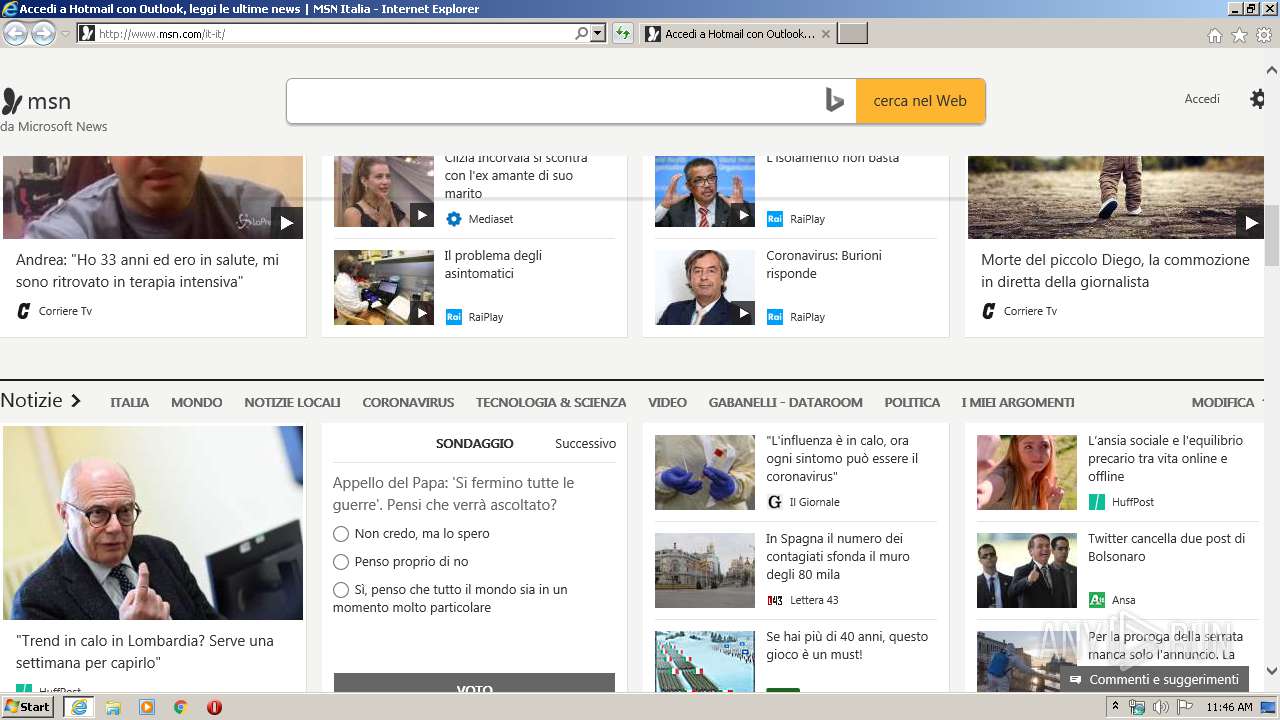Open the CORONAVIRUS tab
The width and height of the screenshot is (1280, 720).
tap(408, 402)
